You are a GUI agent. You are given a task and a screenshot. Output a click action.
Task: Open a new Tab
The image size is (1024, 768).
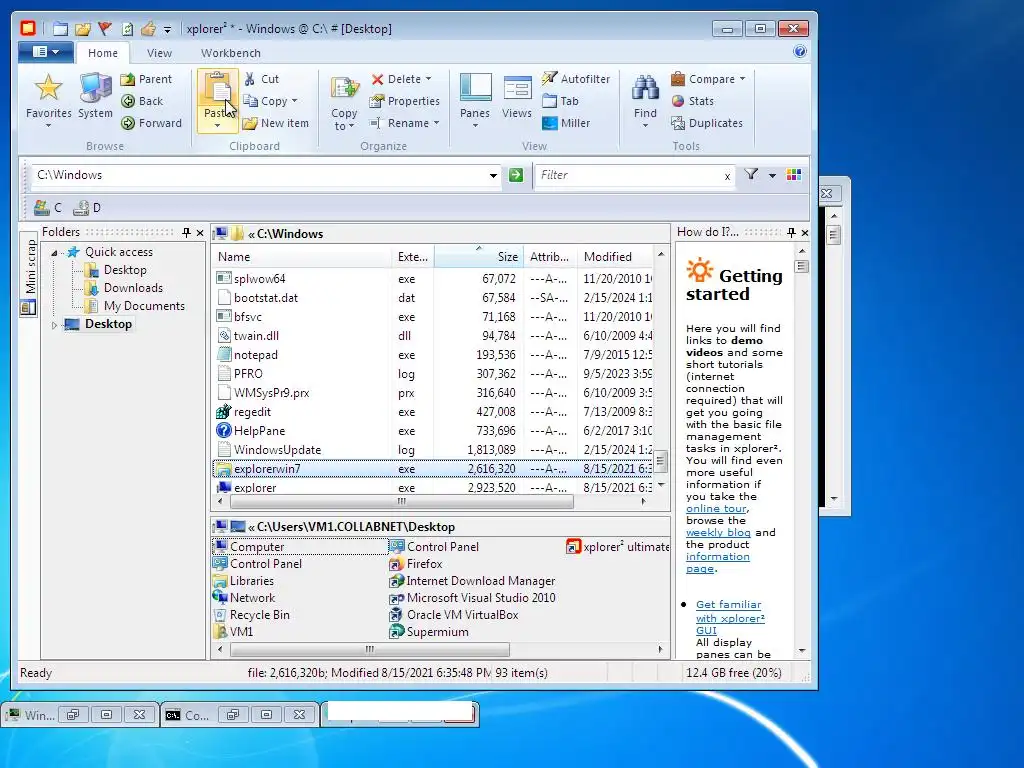[560, 101]
